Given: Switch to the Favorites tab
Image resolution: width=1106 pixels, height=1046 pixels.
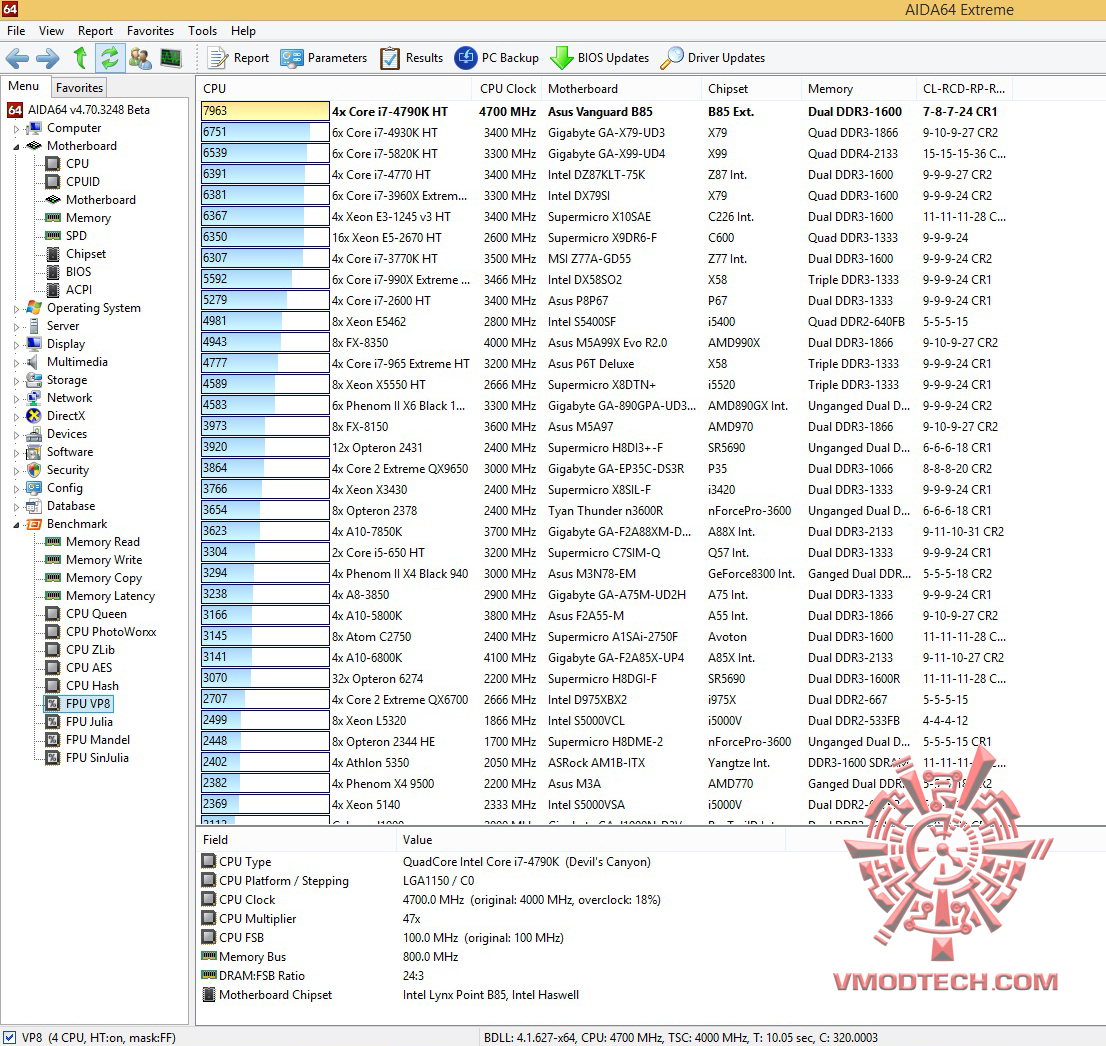Looking at the screenshot, I should coord(79,87).
